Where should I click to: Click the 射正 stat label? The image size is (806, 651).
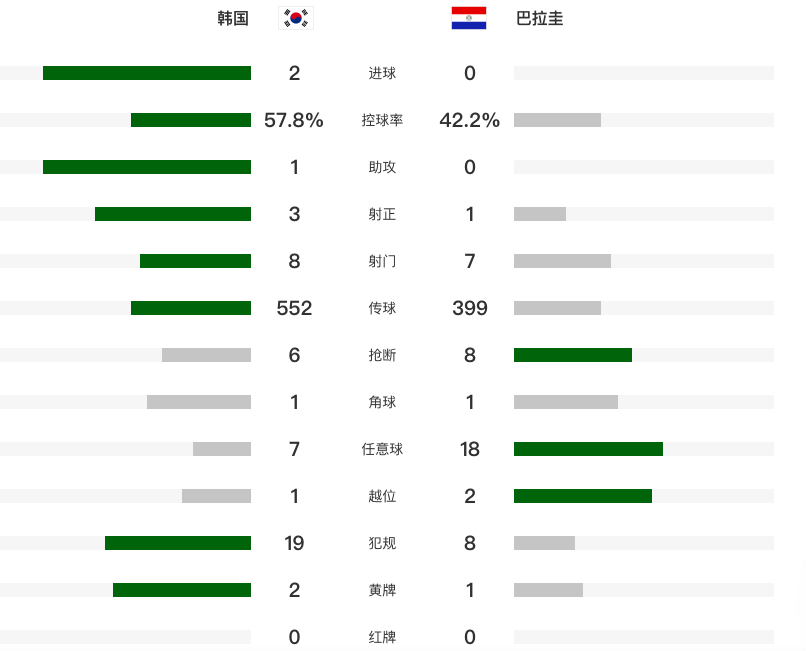pyautogui.click(x=382, y=214)
